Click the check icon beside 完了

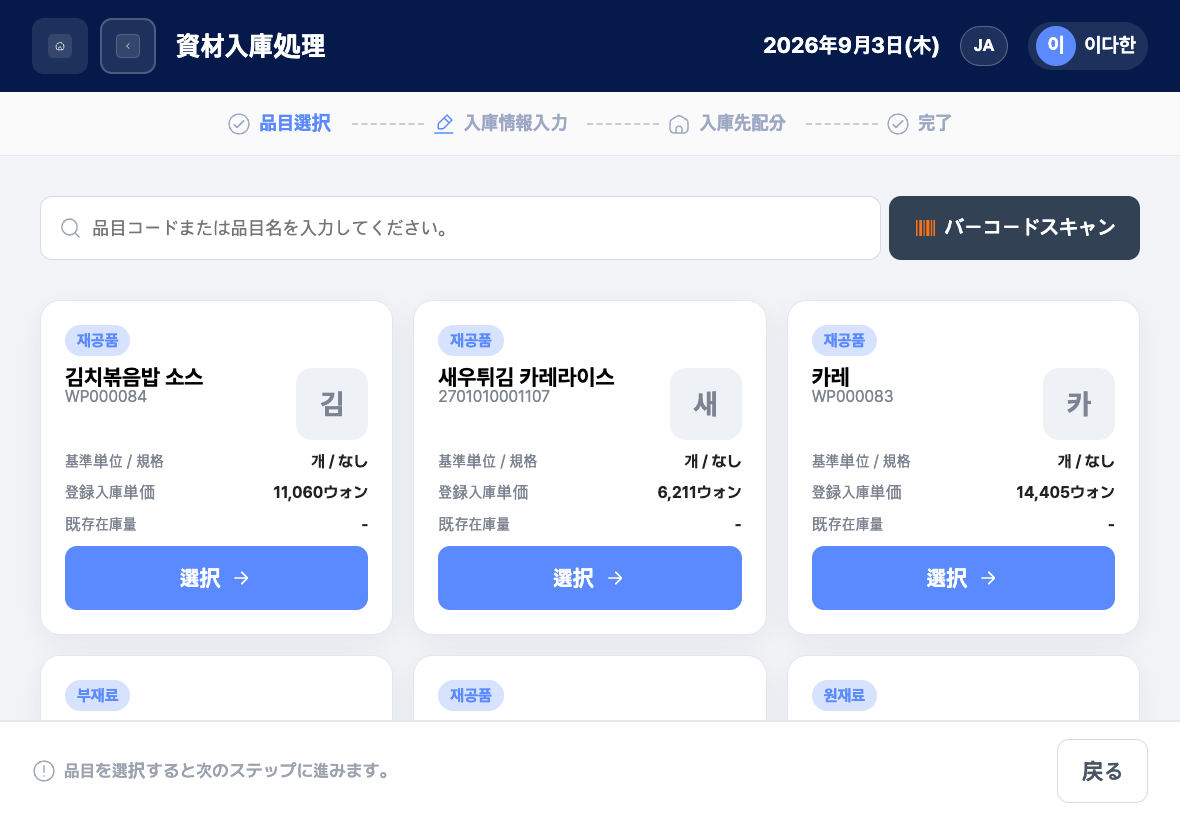pyautogui.click(x=898, y=124)
